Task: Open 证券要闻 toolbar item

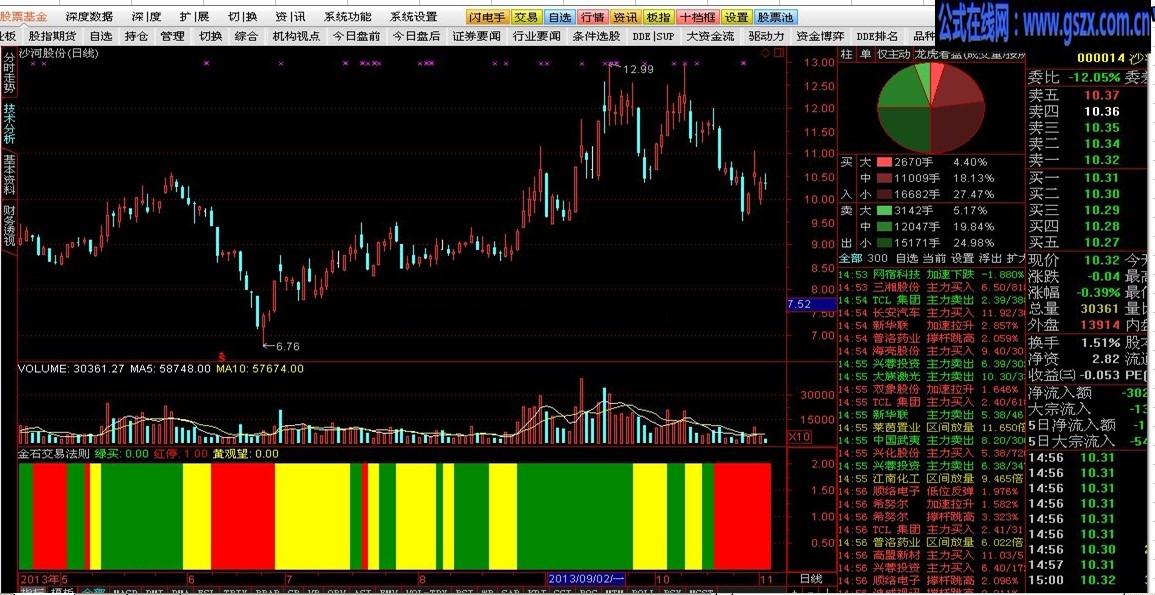Action: coord(477,35)
